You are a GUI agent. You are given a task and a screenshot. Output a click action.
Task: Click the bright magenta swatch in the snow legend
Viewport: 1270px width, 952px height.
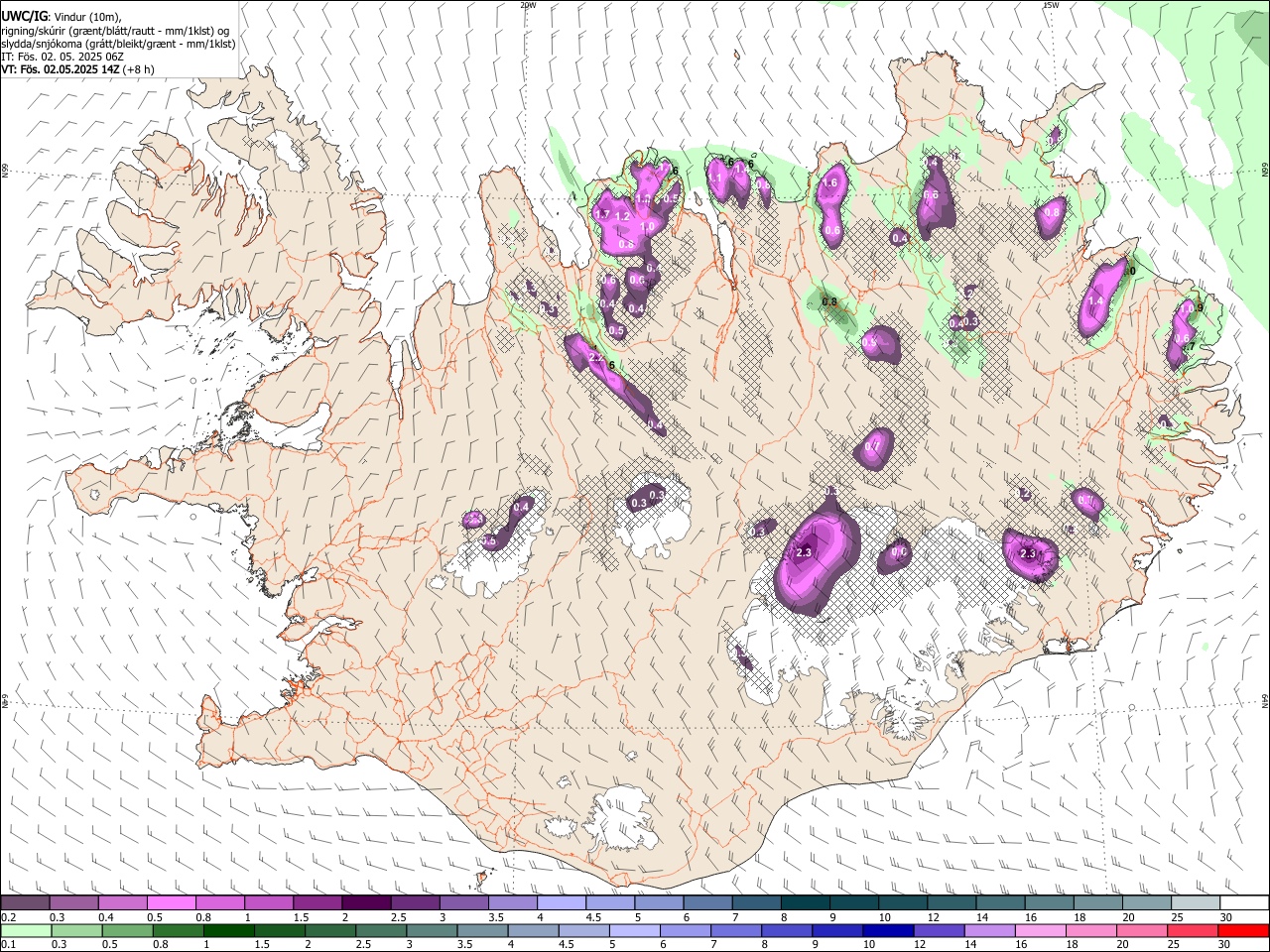[x=172, y=902]
